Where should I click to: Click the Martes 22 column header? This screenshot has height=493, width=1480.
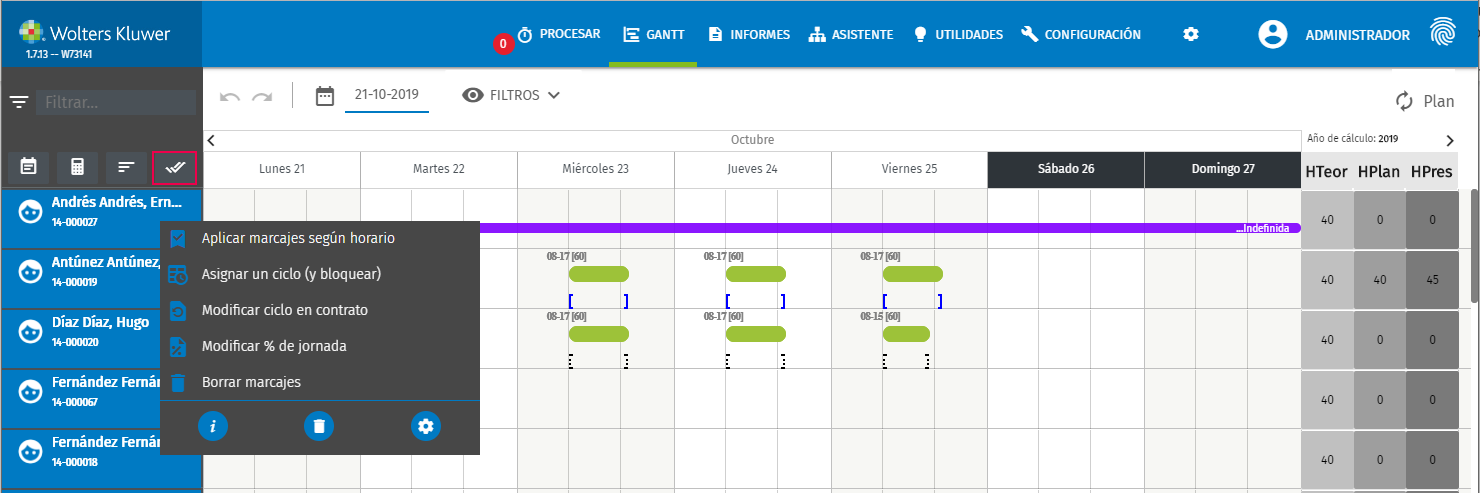click(438, 169)
